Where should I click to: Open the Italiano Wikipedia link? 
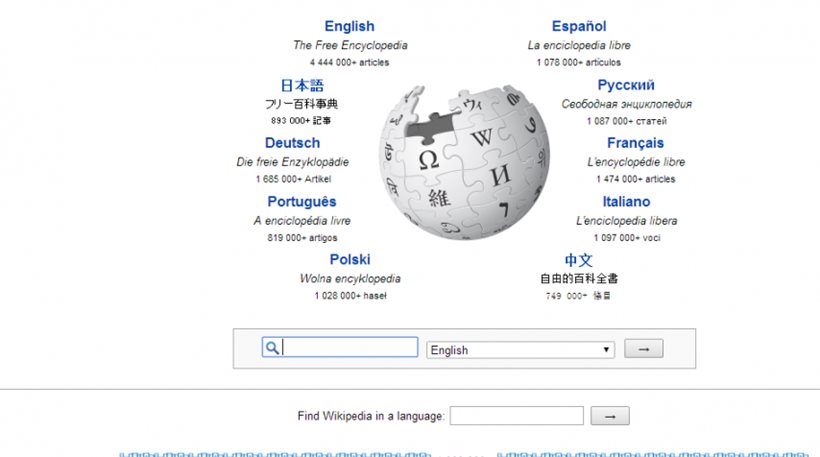[626, 202]
